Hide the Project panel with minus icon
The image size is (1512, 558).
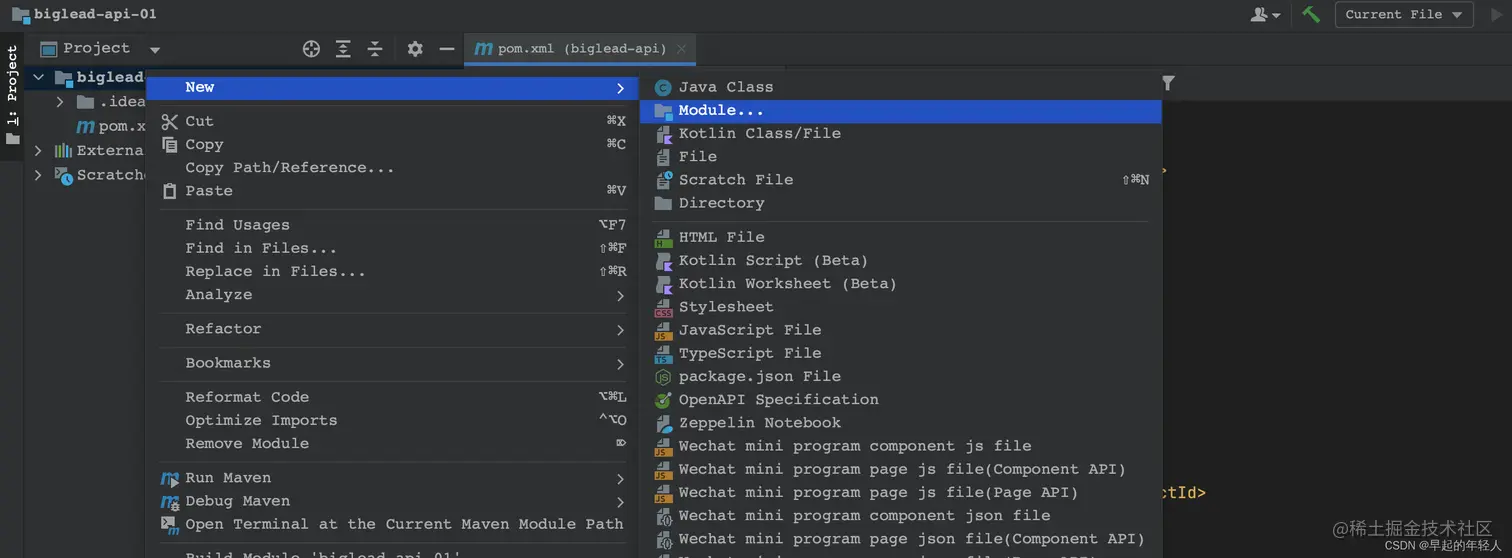[x=447, y=48]
